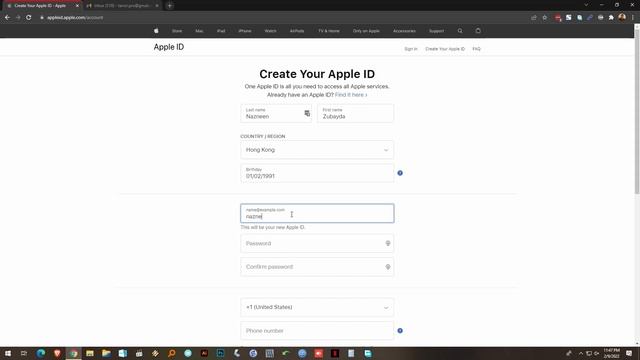Open the TV & Home menu item
This screenshot has height=360, width=640.
click(329, 31)
